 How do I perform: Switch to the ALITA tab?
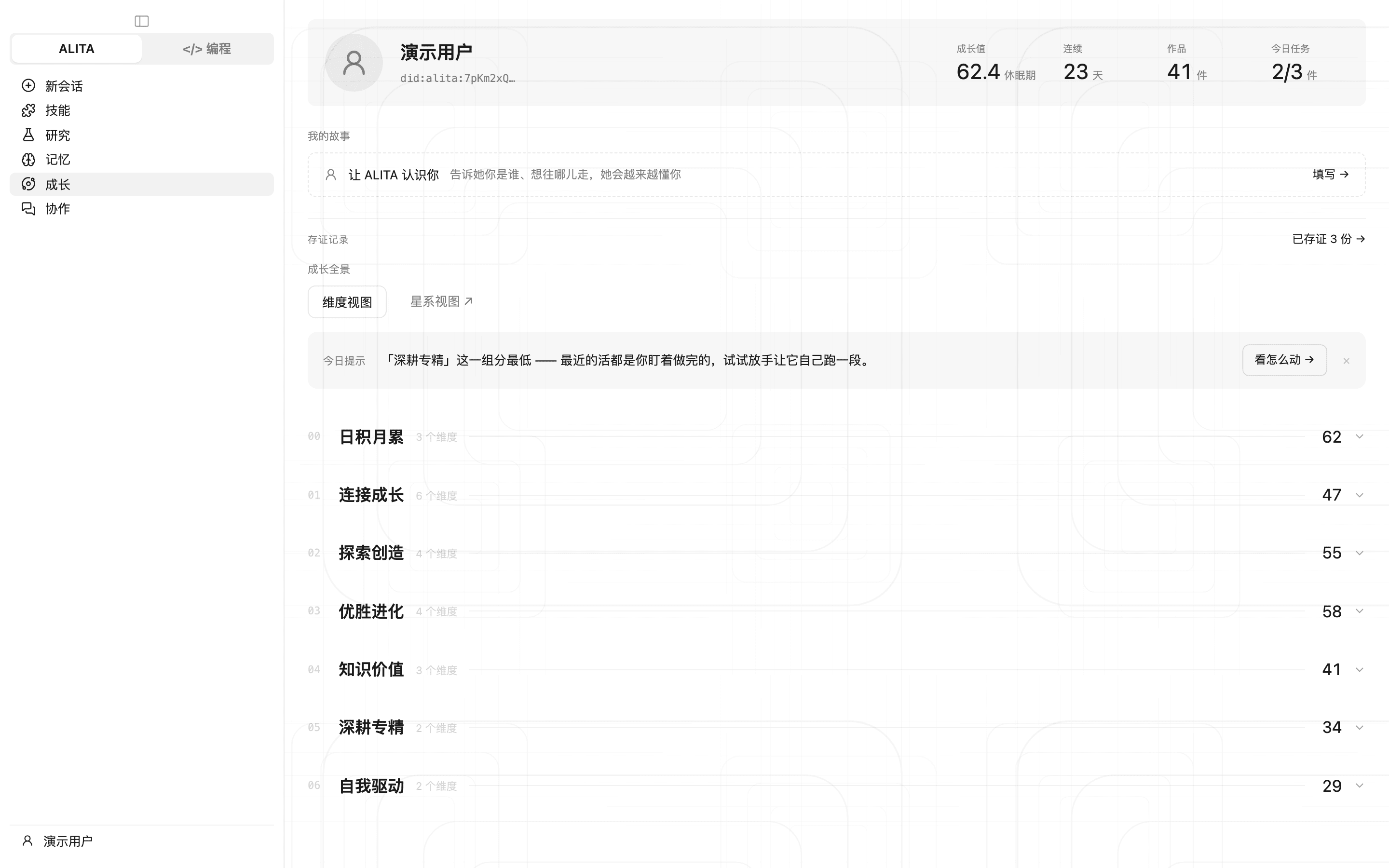point(76,49)
